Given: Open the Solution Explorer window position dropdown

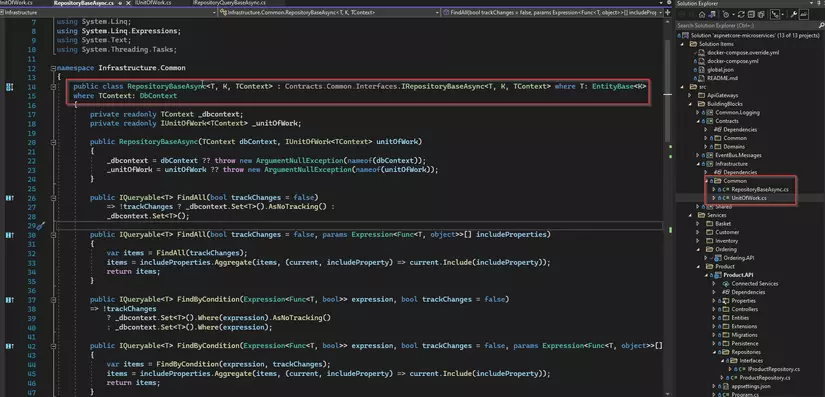Looking at the screenshot, I should (811, 3).
